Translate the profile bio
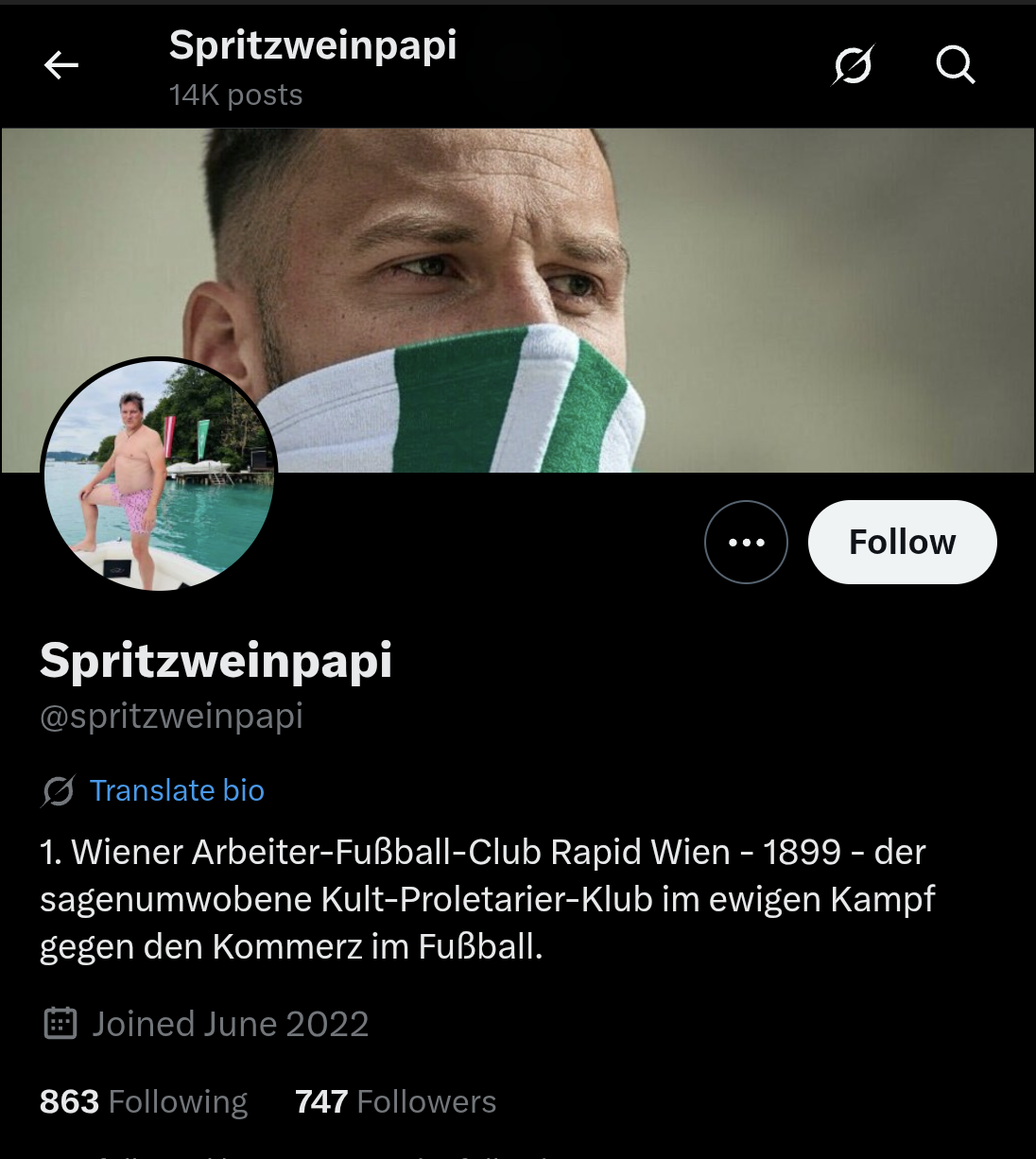 click(x=177, y=790)
